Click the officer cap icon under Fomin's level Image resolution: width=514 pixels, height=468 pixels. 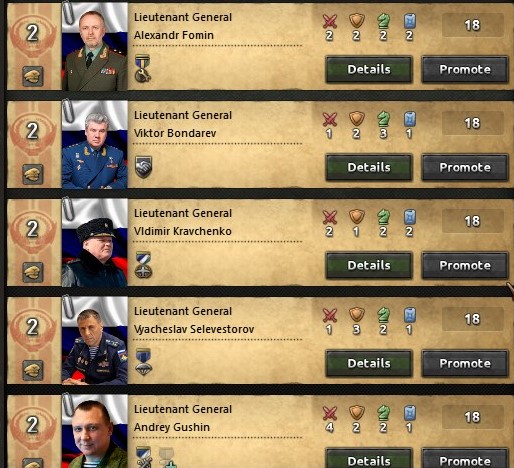33,76
